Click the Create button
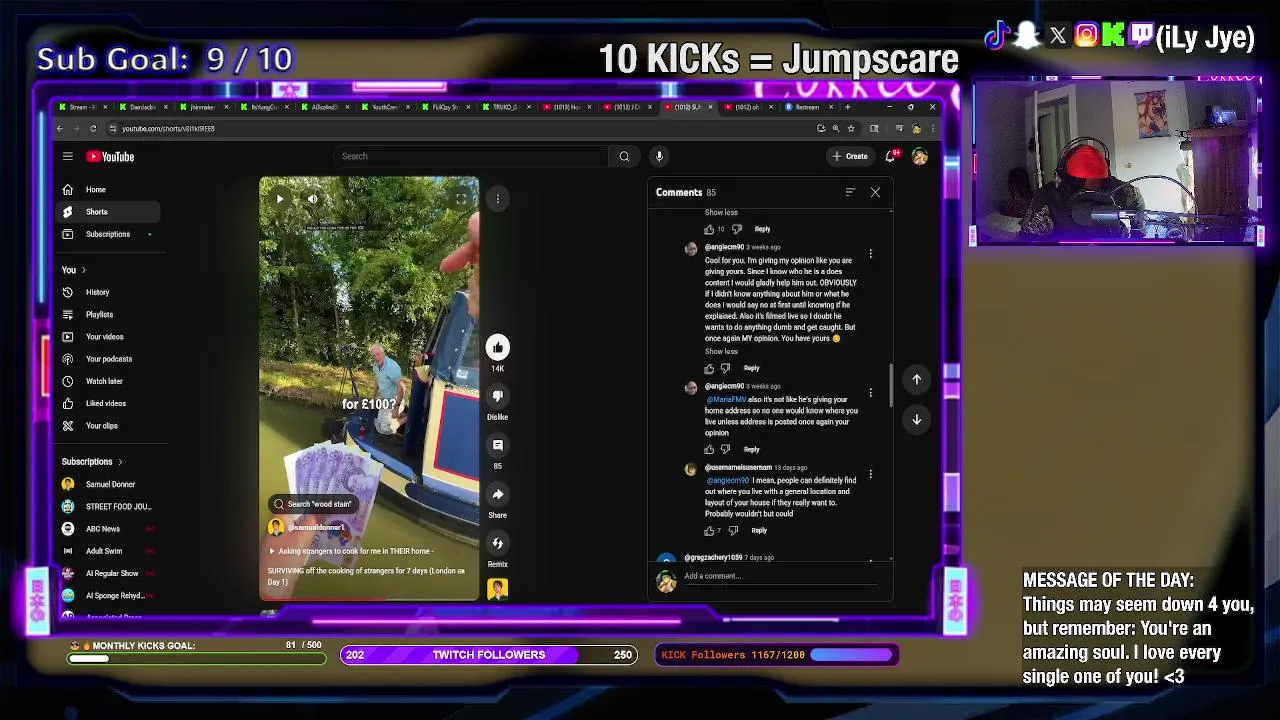Image resolution: width=1280 pixels, height=720 pixels. 850,156
